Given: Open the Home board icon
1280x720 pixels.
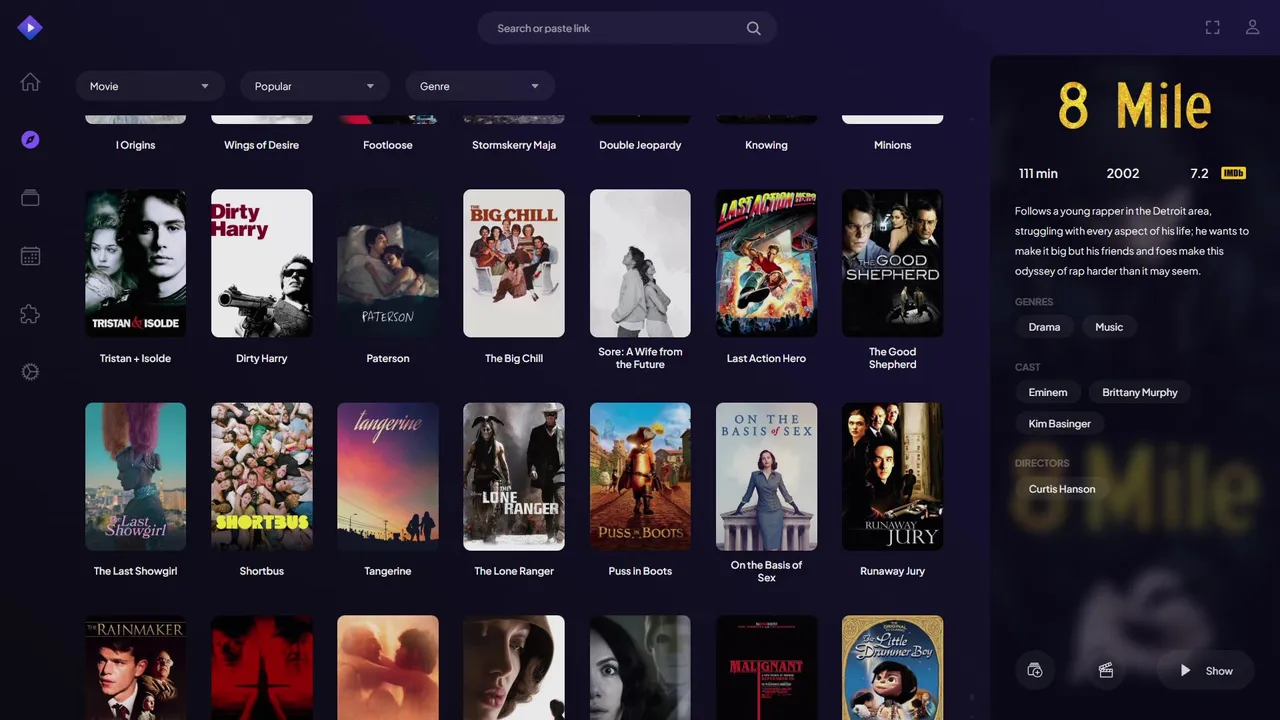Looking at the screenshot, I should (x=30, y=82).
